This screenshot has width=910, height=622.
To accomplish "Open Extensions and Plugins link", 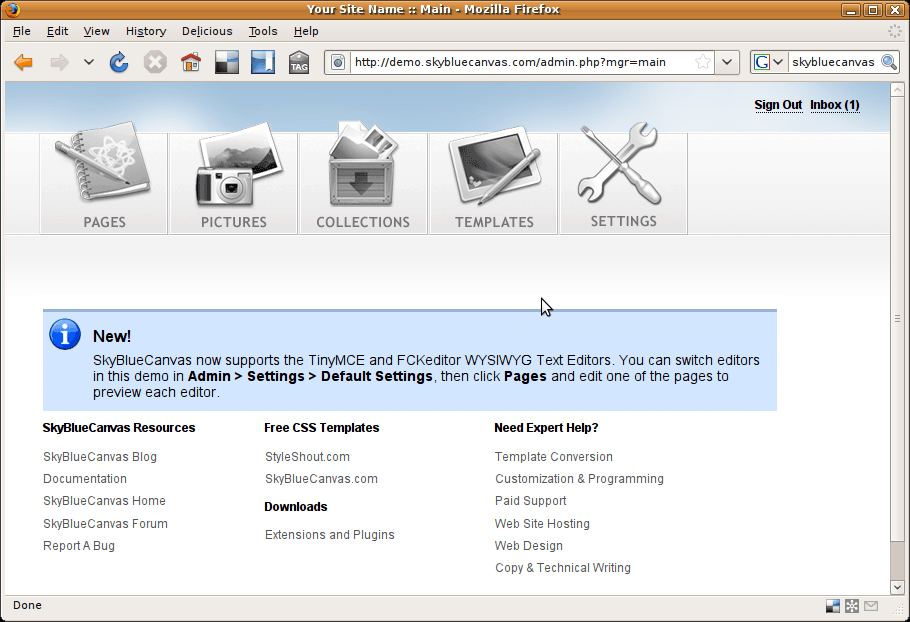I will 330,534.
